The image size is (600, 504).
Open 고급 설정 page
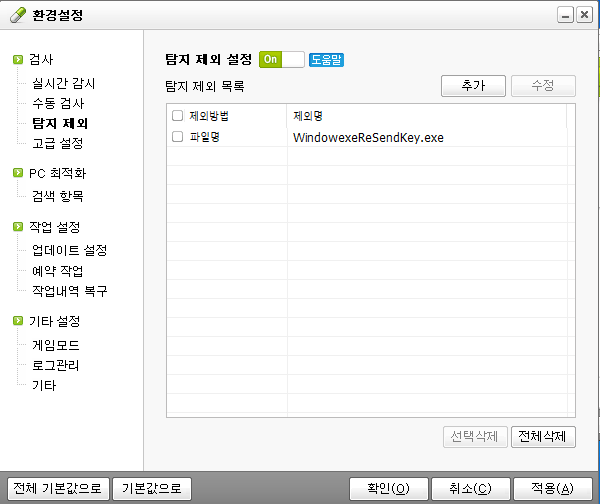[57, 143]
